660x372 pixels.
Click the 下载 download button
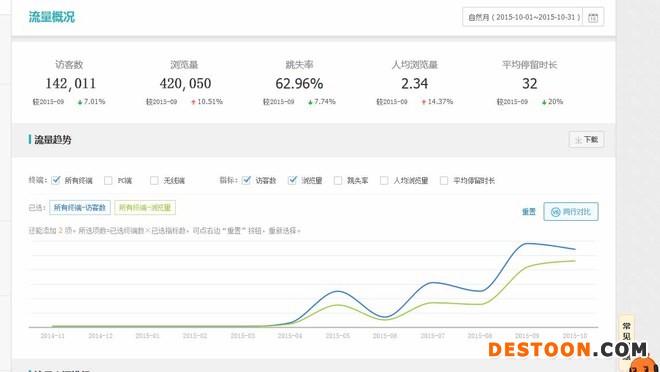[586, 140]
